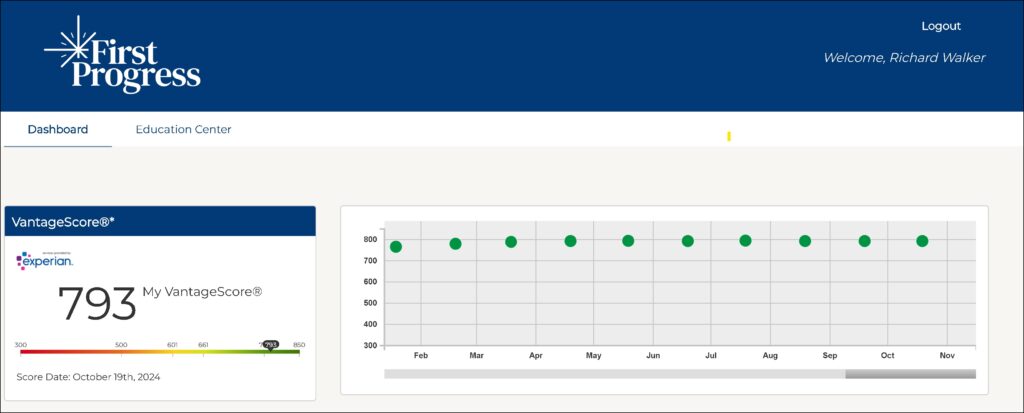
Task: Click the dark scrollbar thumb below chart
Action: pyautogui.click(x=910, y=374)
